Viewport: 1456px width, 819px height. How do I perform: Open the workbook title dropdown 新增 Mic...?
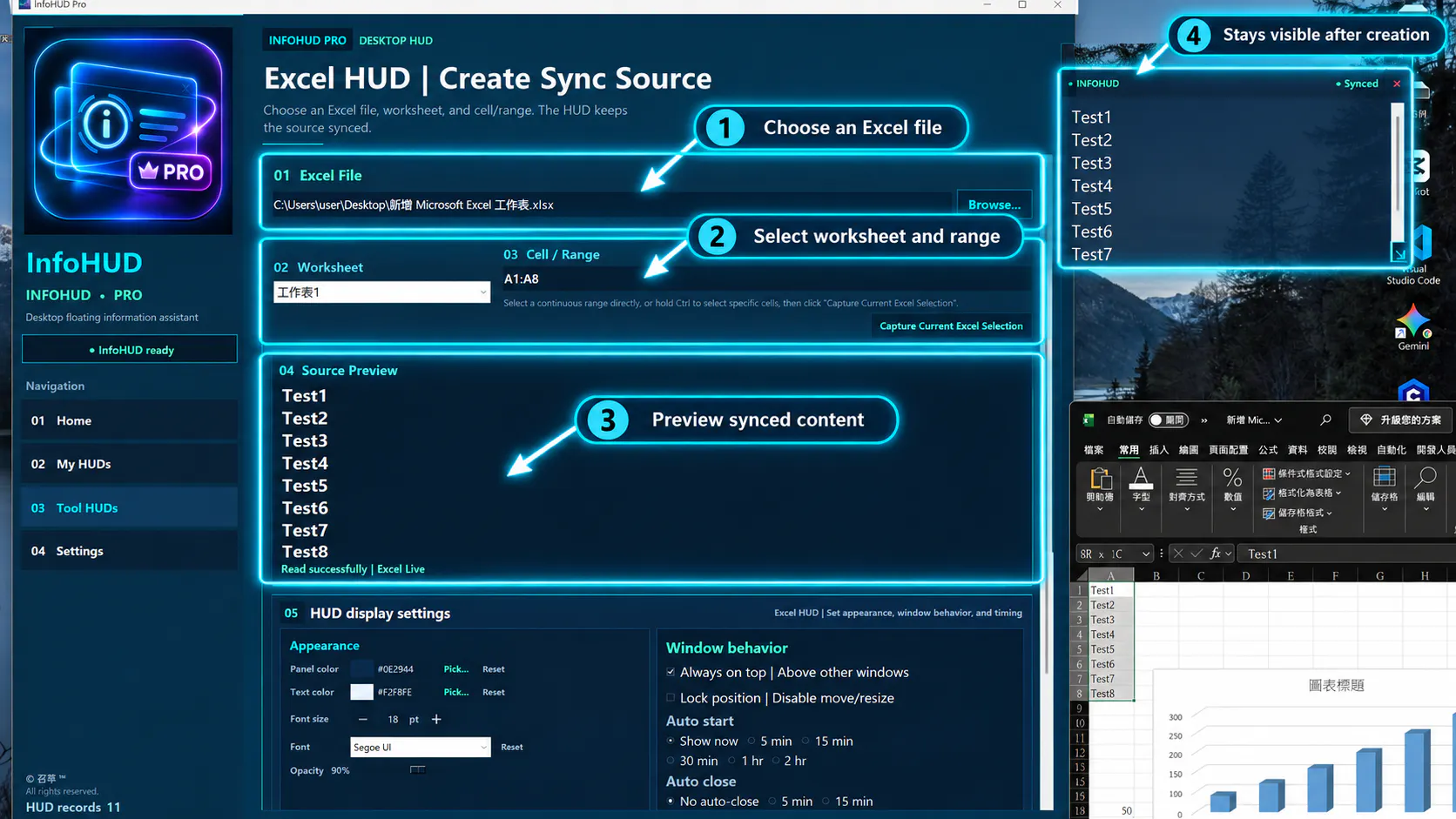click(x=1254, y=420)
